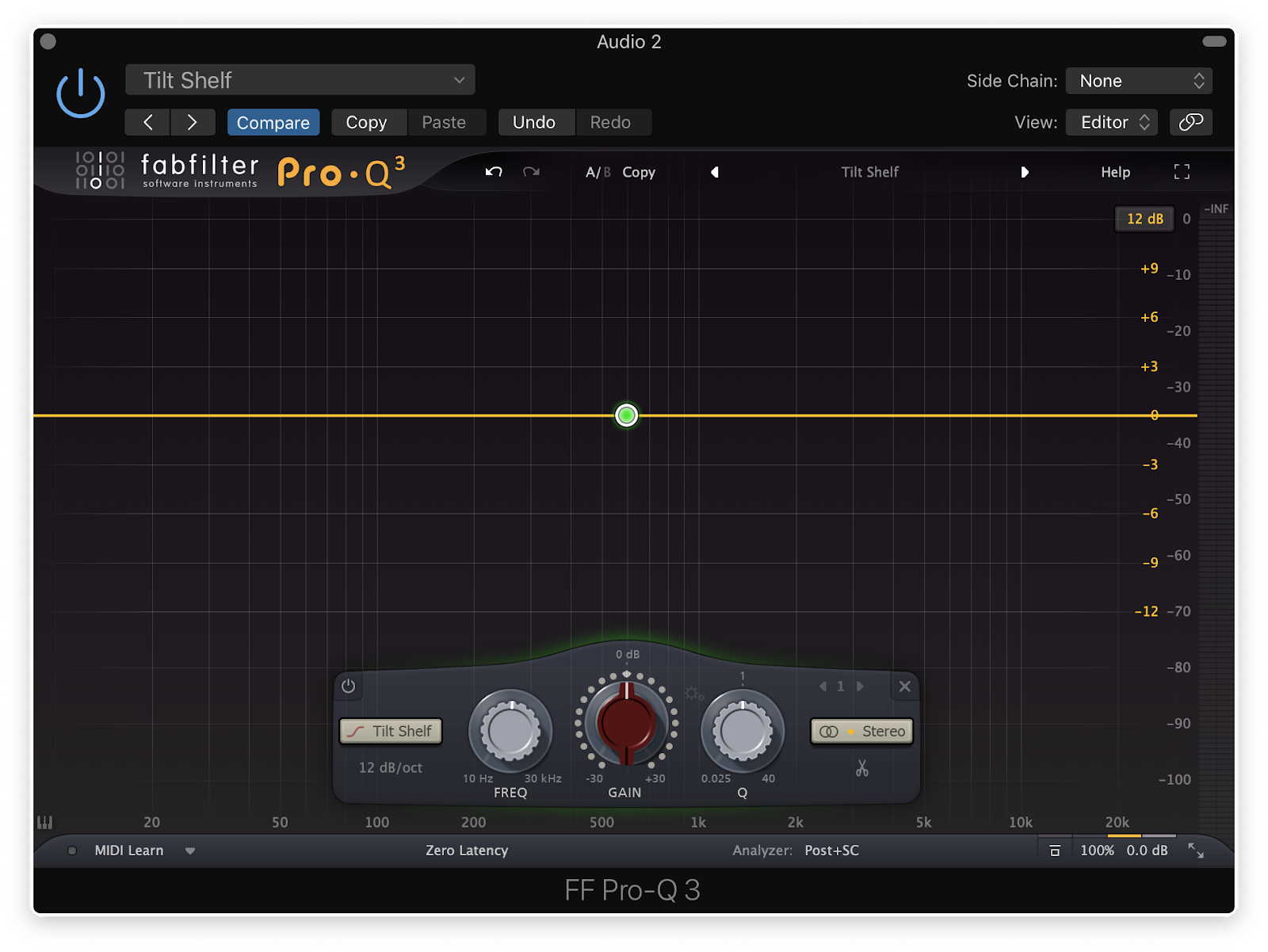
Task: Open the Stereo placement selector
Action: coord(862,731)
